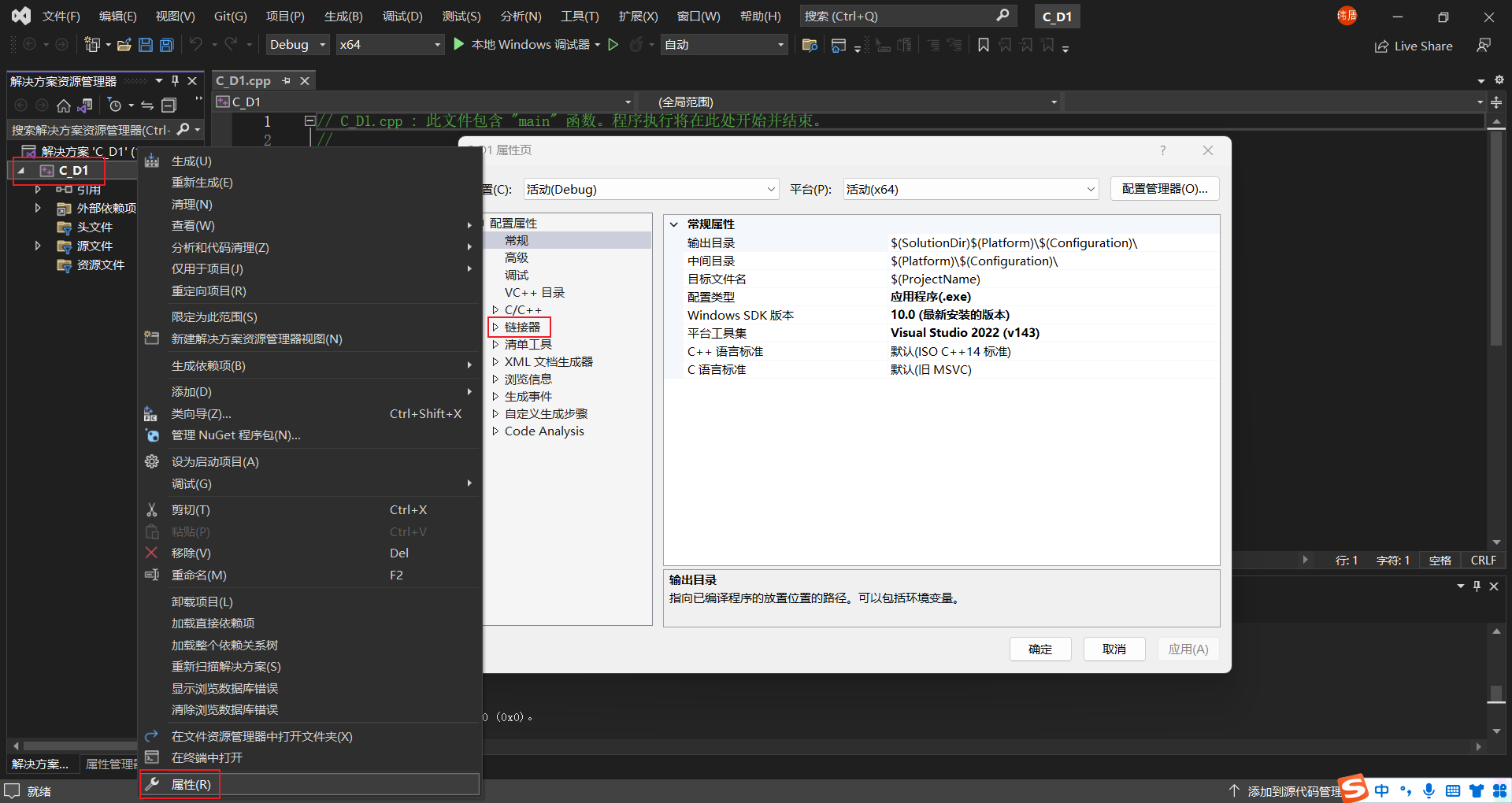Click 清理(N) in the context menu

point(192,204)
